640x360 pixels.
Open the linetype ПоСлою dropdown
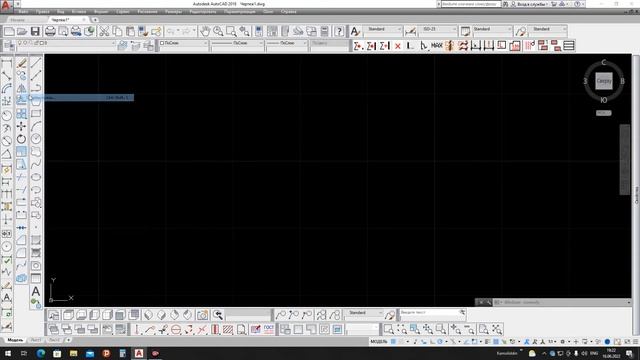click(x=237, y=43)
